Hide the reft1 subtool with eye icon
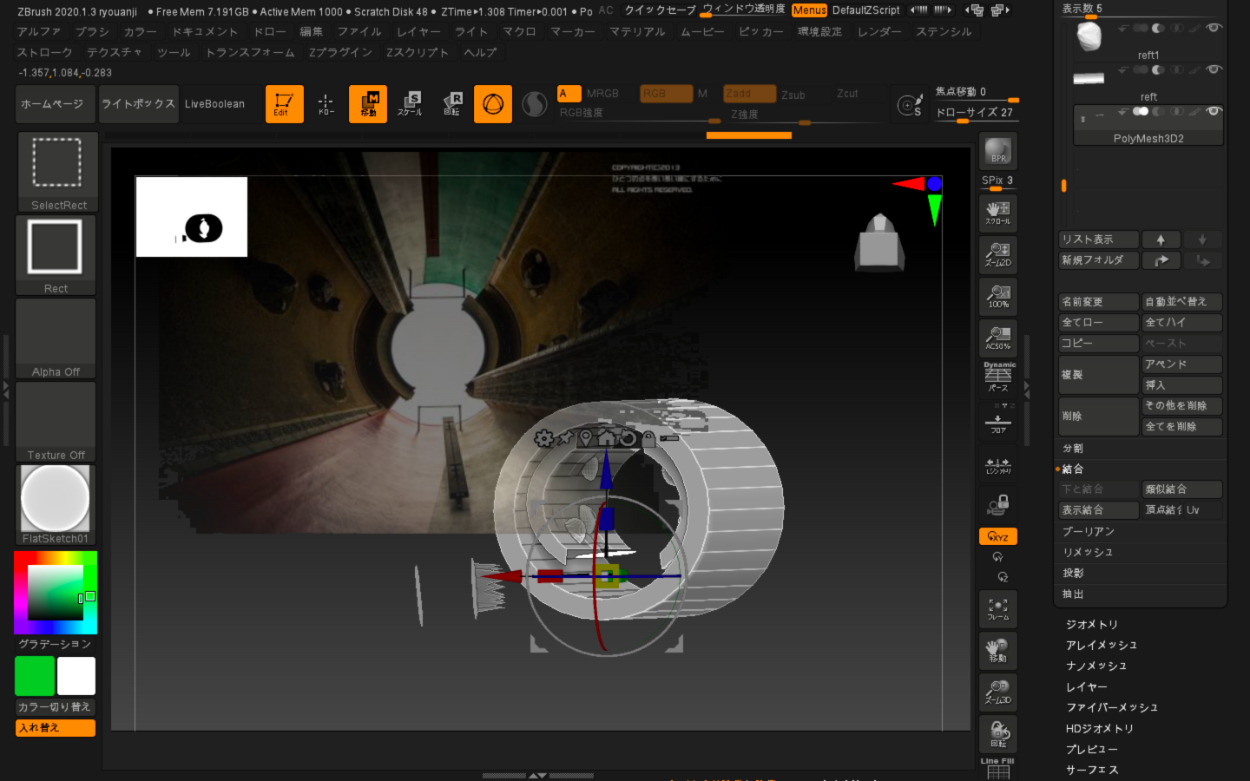The width and height of the screenshot is (1250, 781). (1213, 28)
